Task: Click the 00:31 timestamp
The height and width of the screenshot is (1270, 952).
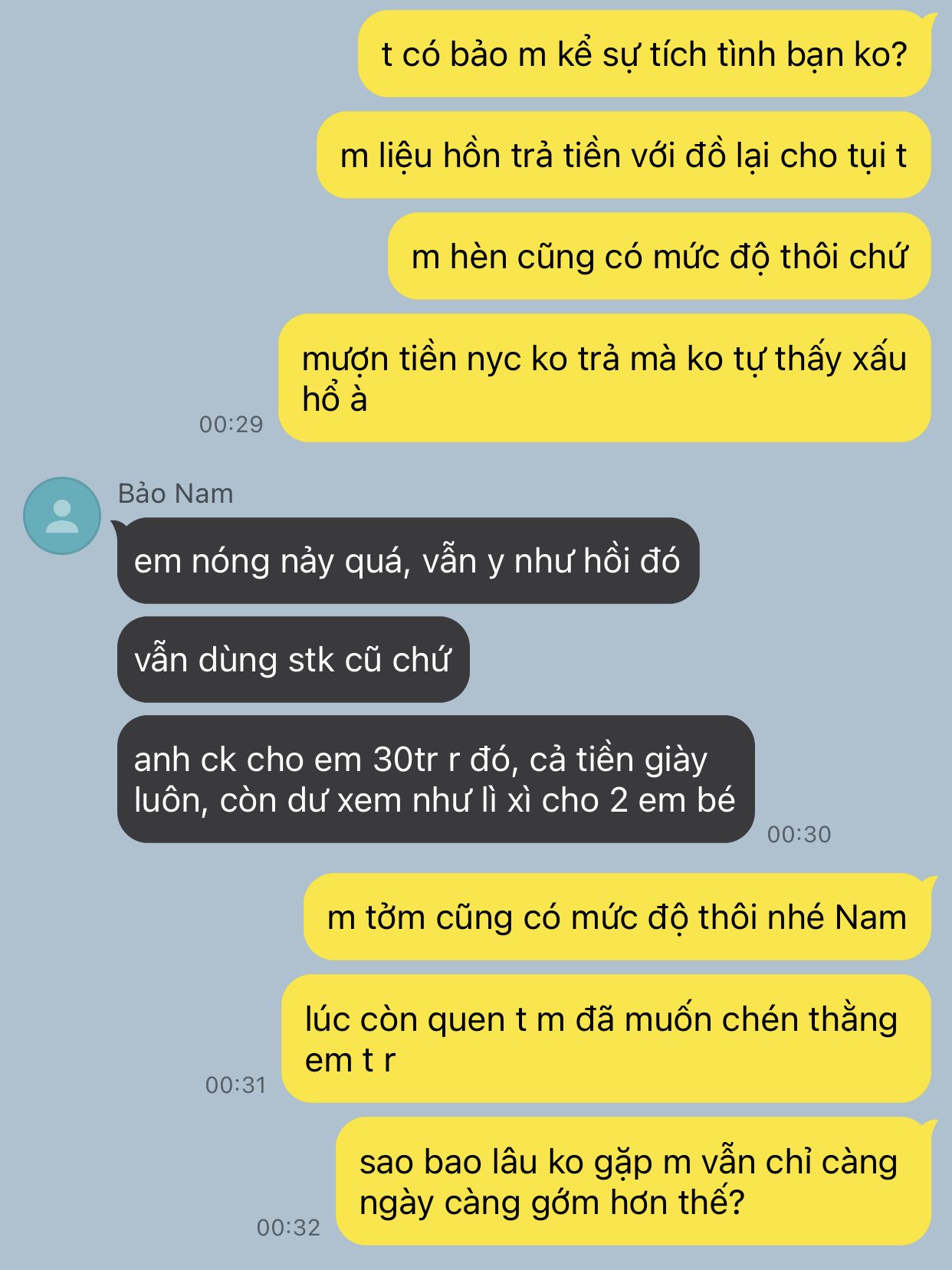Action: [x=235, y=1085]
